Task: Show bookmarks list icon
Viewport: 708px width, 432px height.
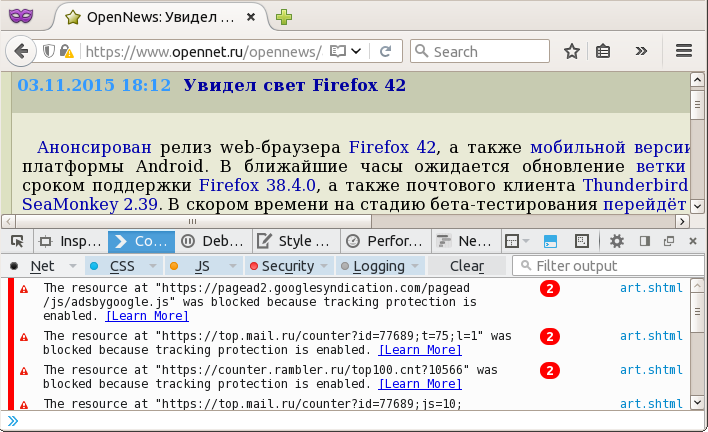Action: pos(603,51)
